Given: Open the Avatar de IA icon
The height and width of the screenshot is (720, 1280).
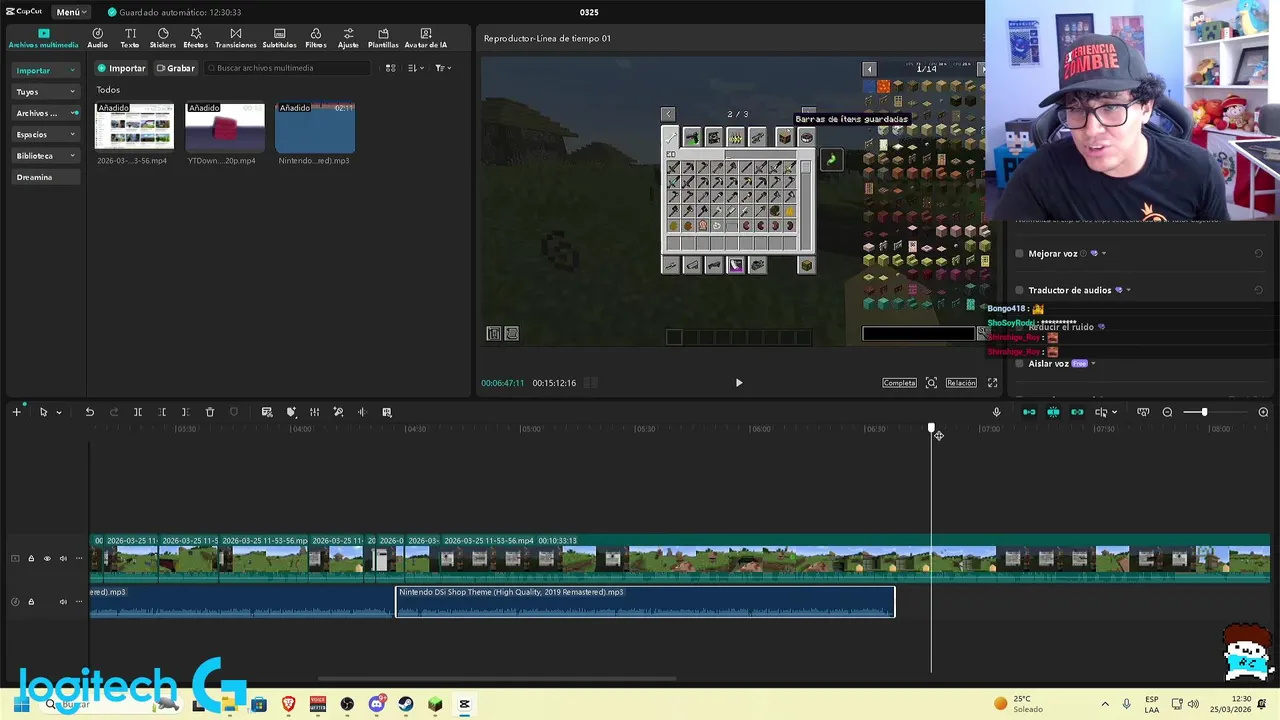Looking at the screenshot, I should (x=426, y=38).
